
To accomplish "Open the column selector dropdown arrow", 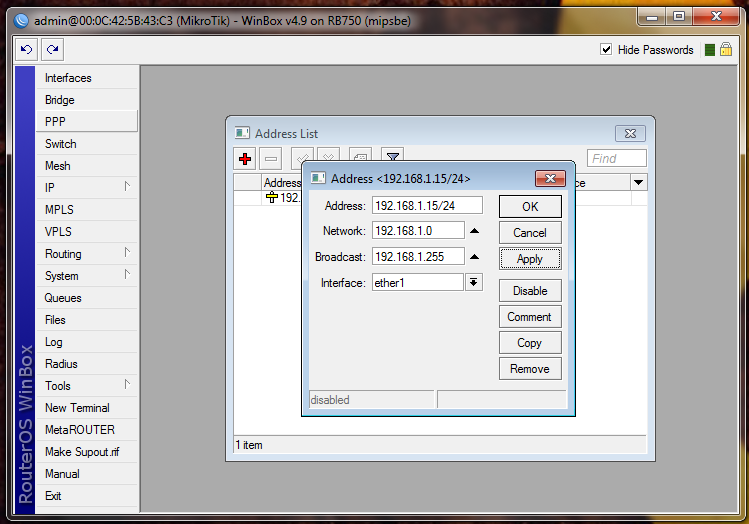I will [x=639, y=182].
